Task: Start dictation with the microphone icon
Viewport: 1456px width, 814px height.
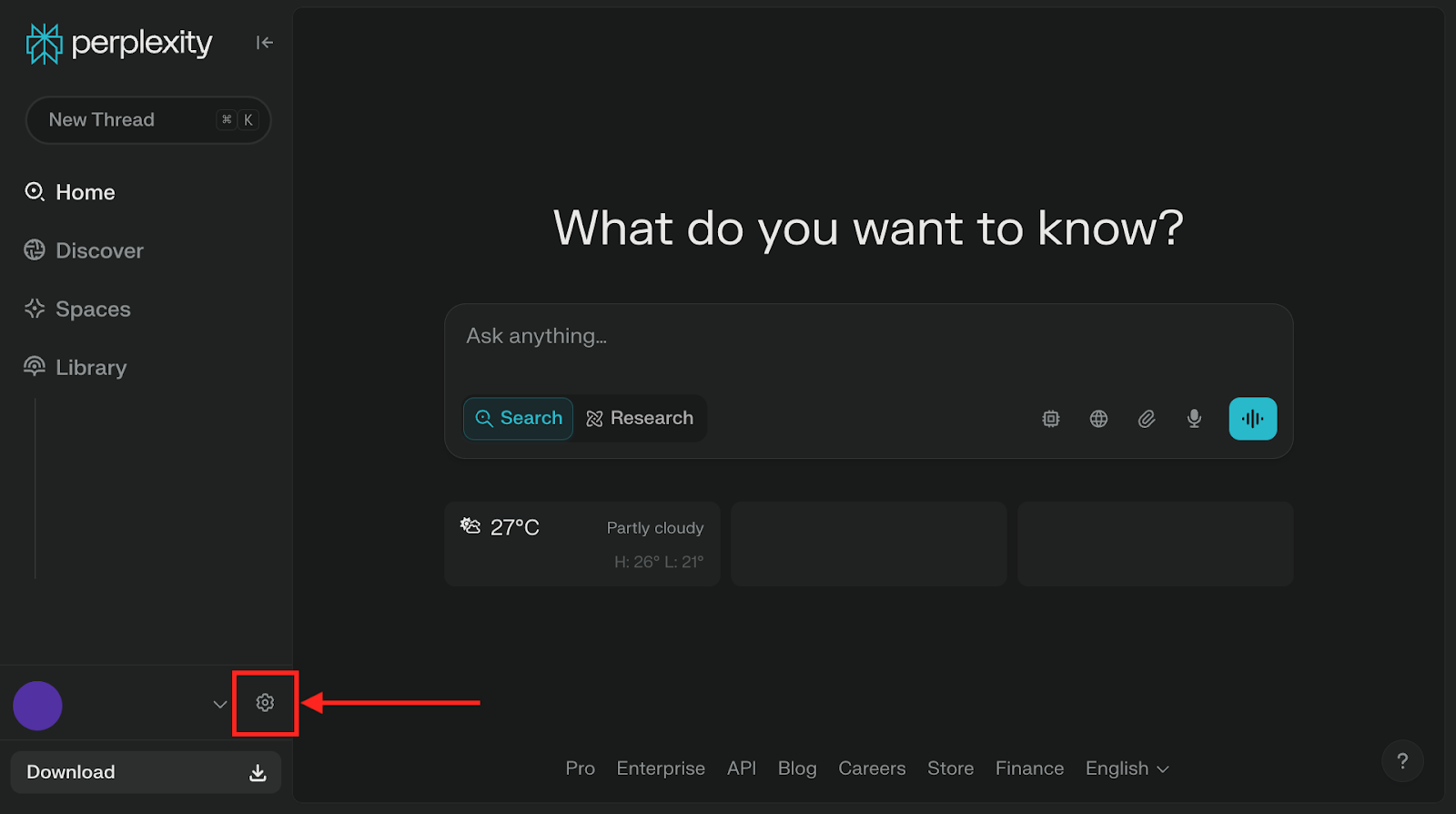Action: pos(1194,419)
